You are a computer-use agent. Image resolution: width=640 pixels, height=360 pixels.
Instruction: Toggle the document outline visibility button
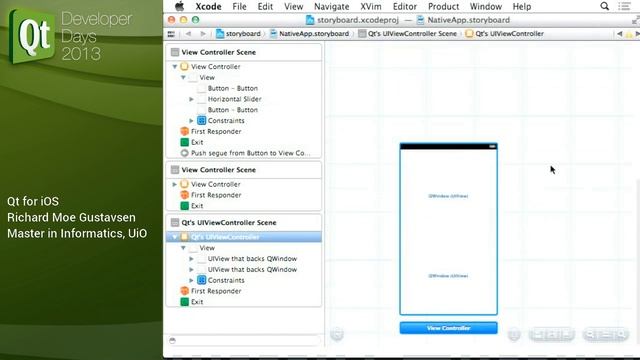(x=337, y=334)
